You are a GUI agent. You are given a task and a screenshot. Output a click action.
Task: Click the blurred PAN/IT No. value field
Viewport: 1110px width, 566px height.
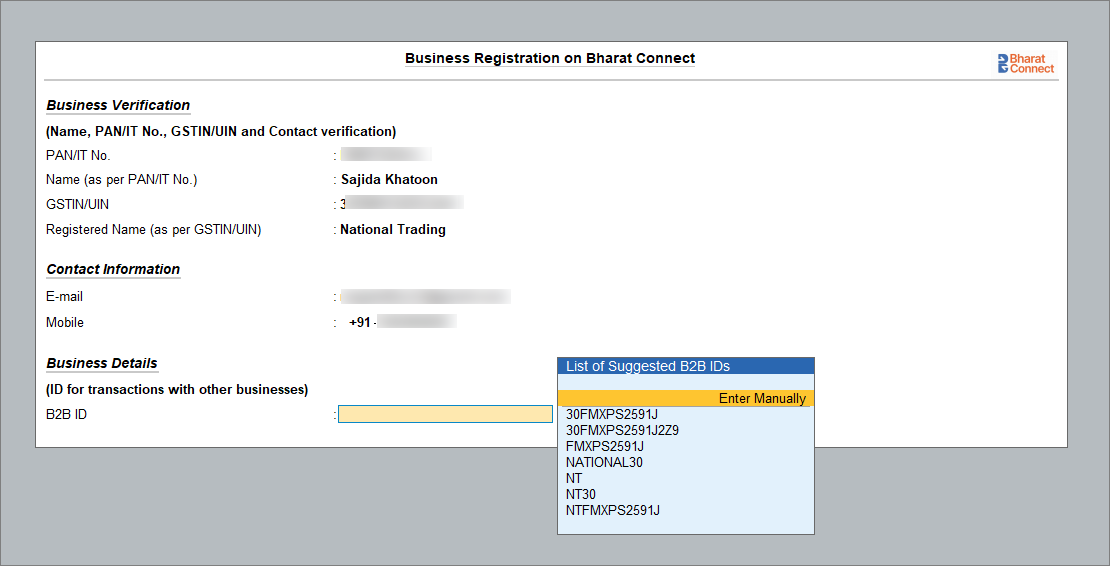pyautogui.click(x=386, y=155)
